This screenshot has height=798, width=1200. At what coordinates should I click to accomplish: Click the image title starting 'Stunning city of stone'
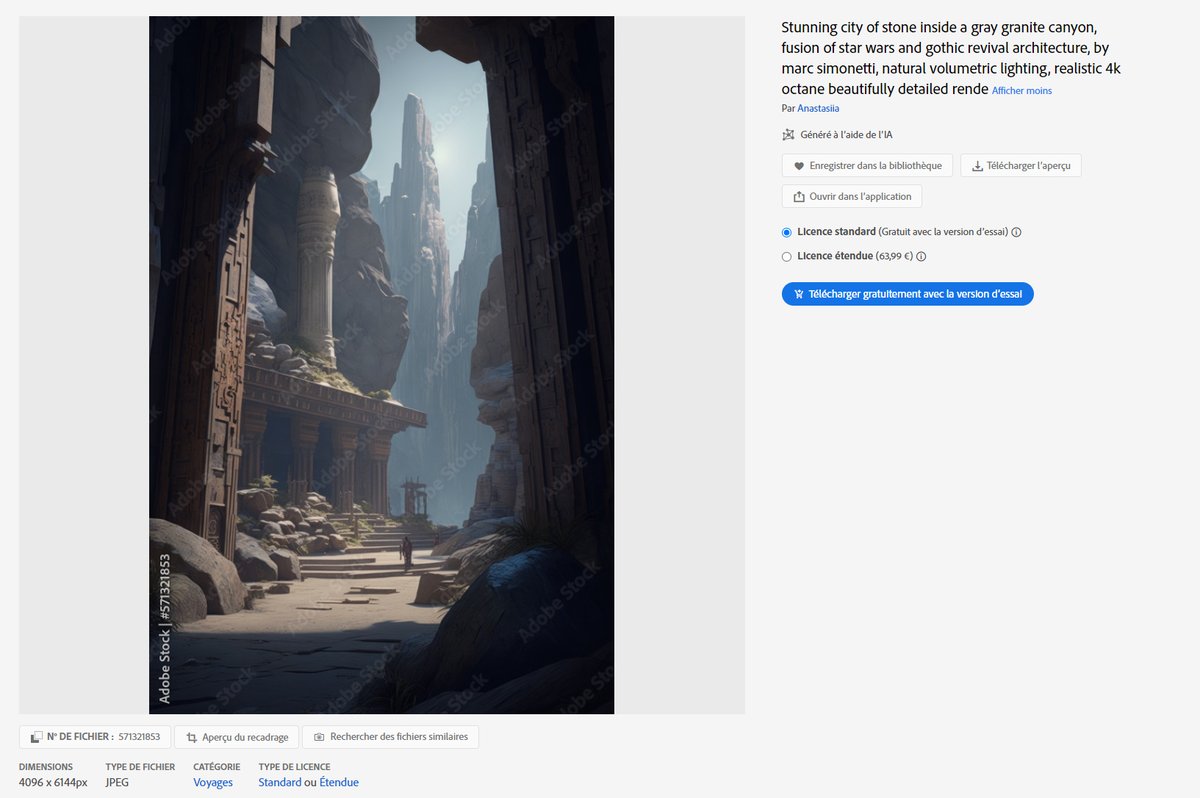pos(951,58)
